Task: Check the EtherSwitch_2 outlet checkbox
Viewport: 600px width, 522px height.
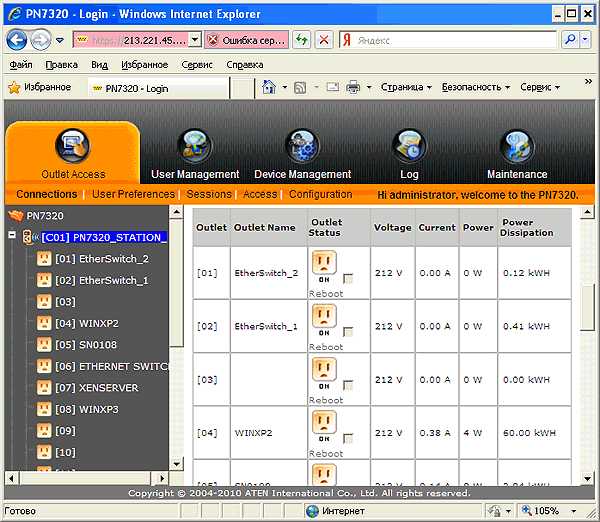Action: [x=347, y=279]
